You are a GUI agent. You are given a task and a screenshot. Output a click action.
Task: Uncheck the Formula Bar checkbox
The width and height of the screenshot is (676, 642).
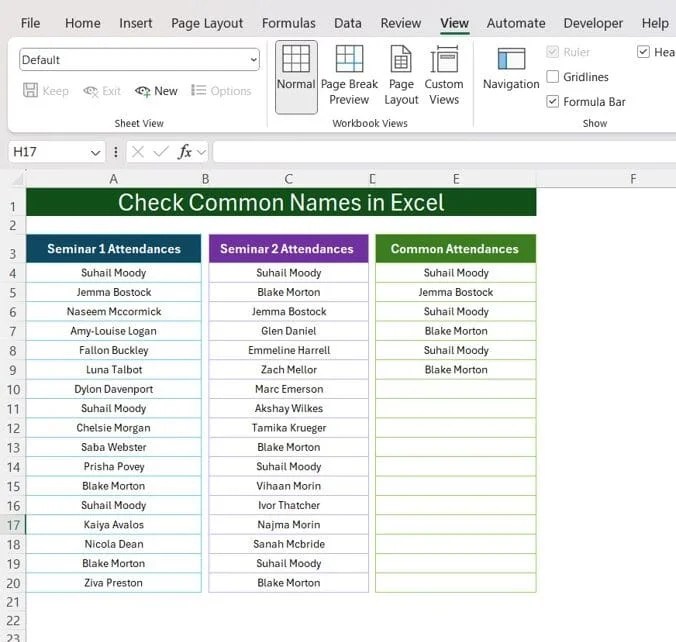tap(552, 102)
